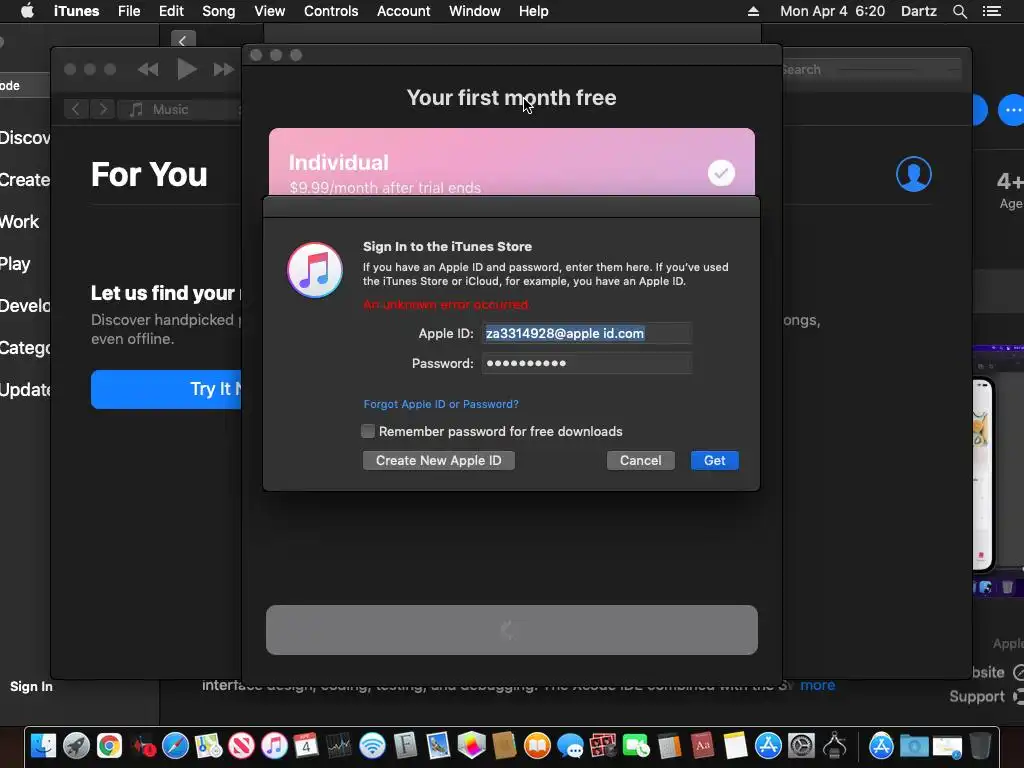
Task: Click the Apple ID email field
Action: coord(586,333)
